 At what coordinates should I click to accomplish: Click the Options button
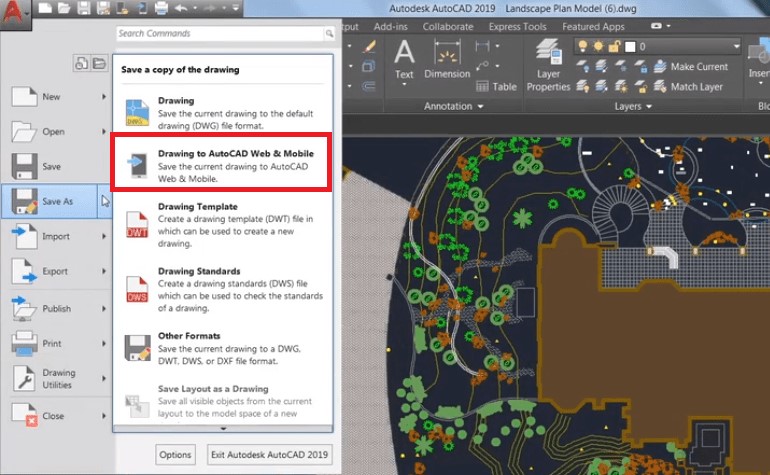(x=175, y=455)
